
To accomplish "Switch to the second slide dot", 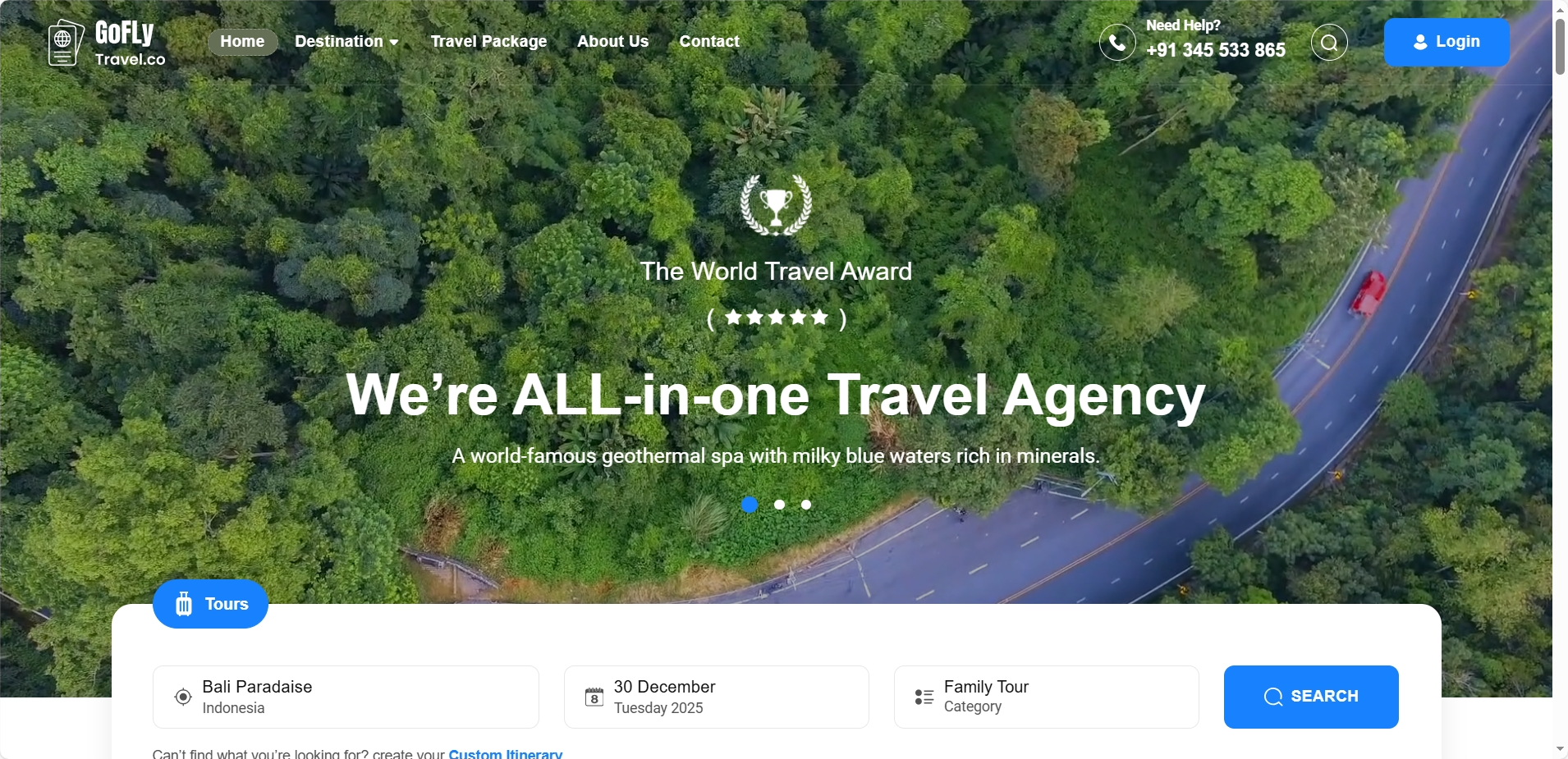I will click(779, 505).
